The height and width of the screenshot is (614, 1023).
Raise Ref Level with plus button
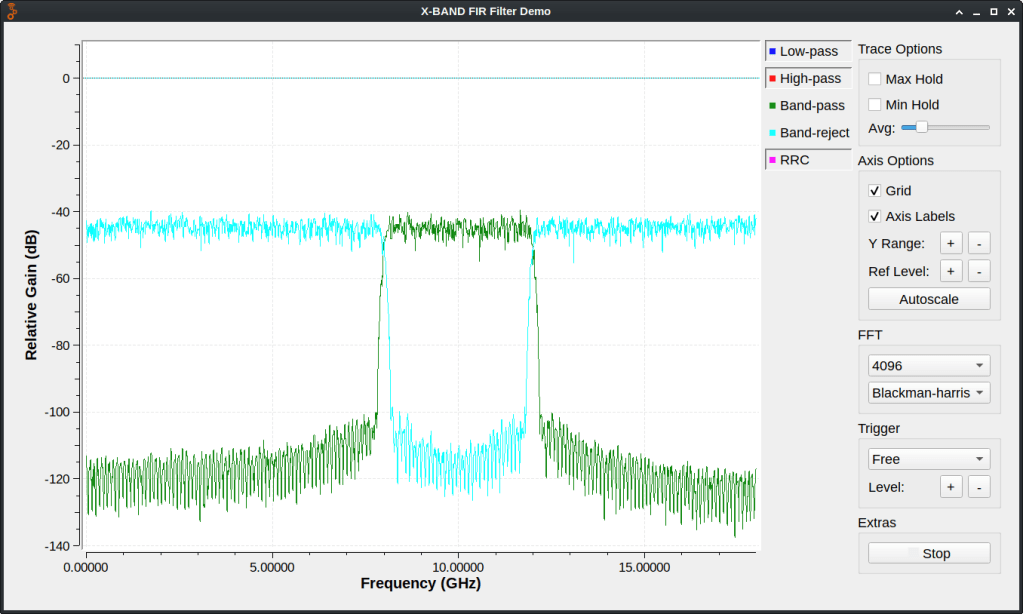951,271
